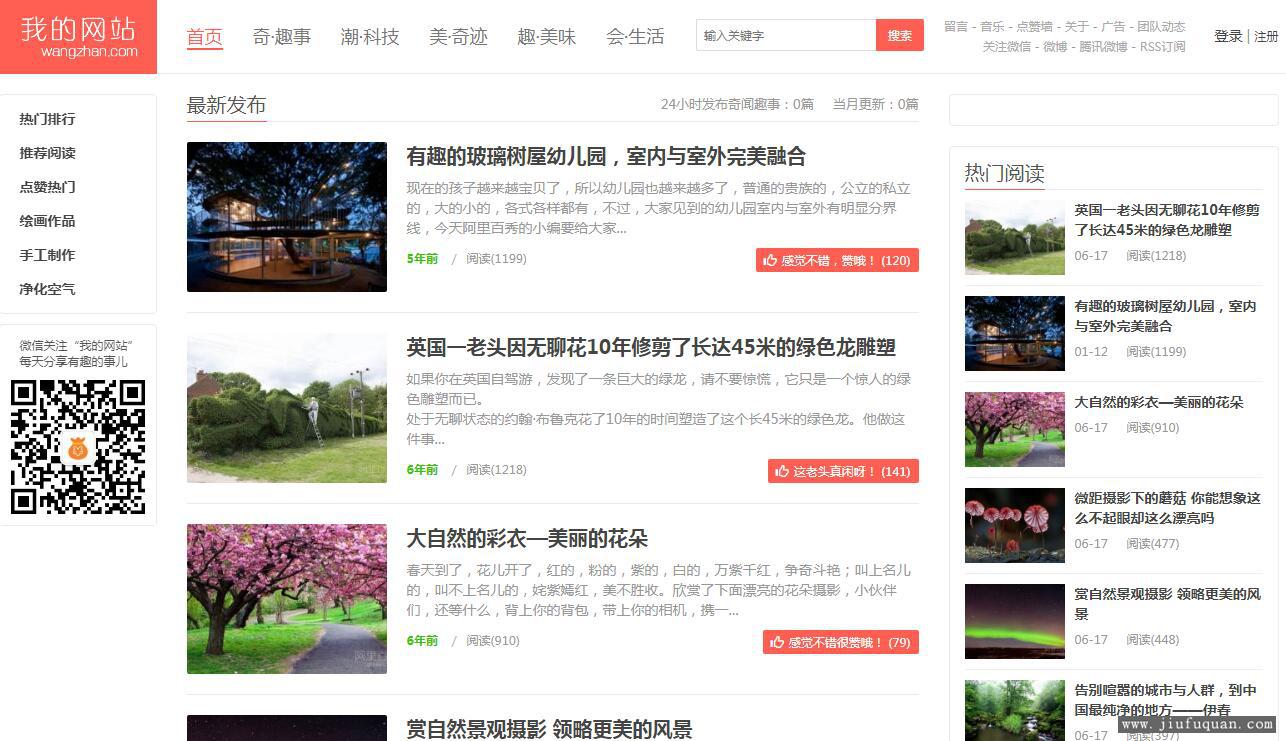Screen dimensions: 1286x741
Task: Open the pink cherry blossom article thumbnail
Action: click(287, 599)
